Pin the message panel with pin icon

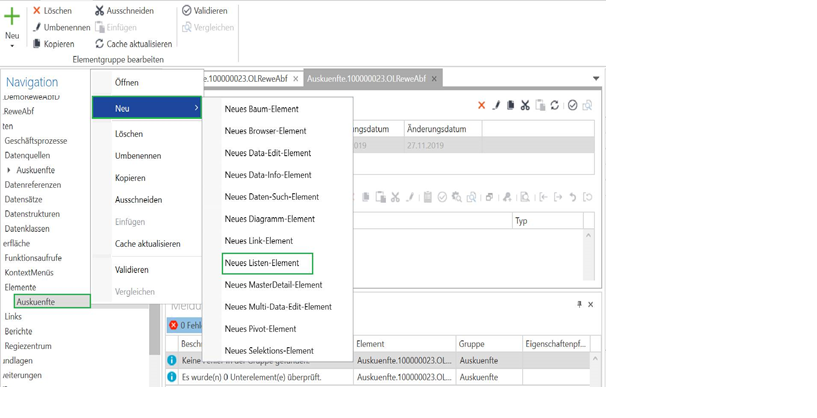579,304
